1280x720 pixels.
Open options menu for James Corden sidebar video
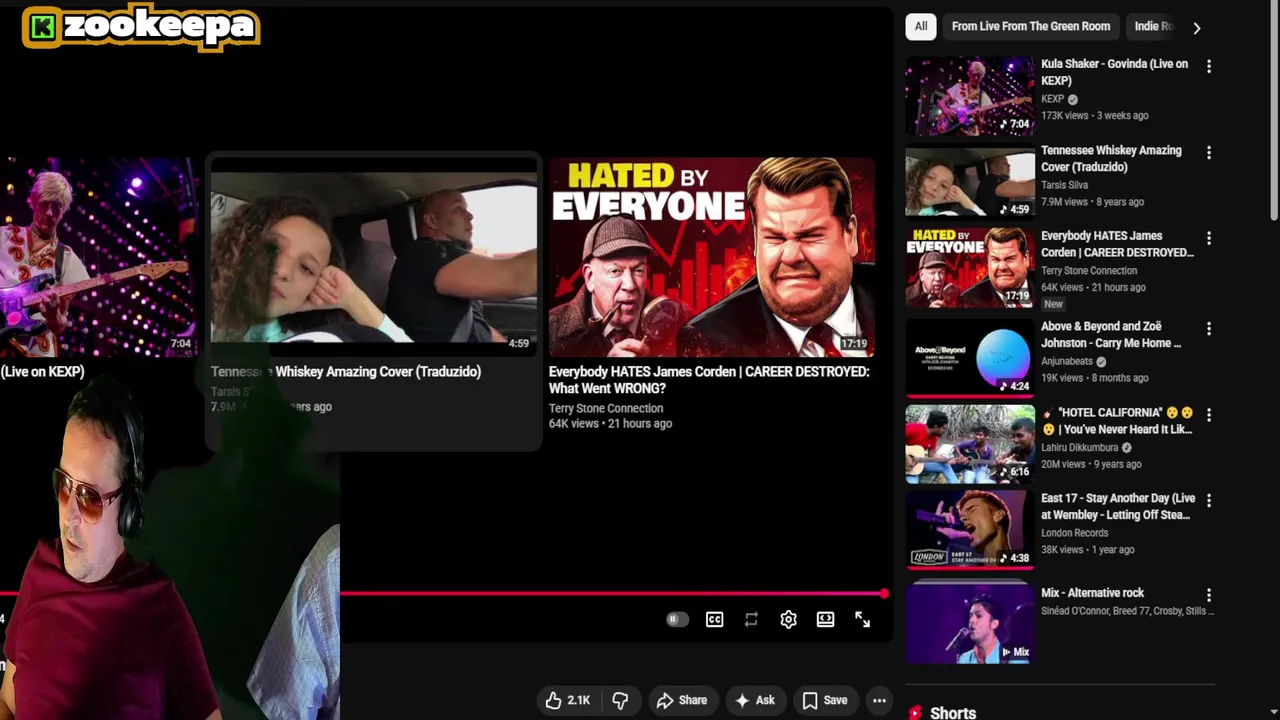tap(1209, 239)
